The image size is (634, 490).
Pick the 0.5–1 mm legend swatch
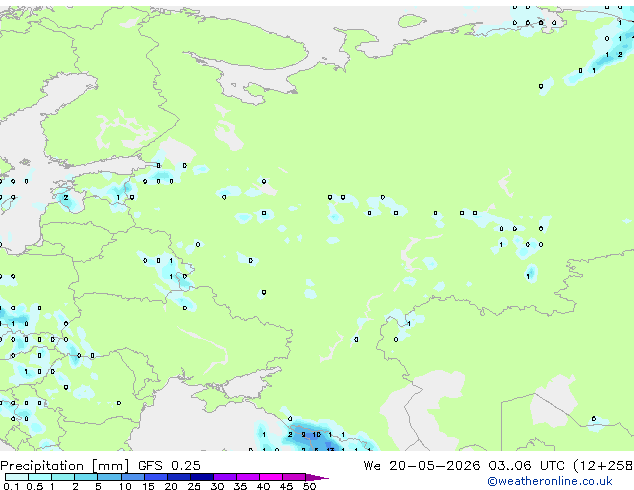tap(40, 477)
